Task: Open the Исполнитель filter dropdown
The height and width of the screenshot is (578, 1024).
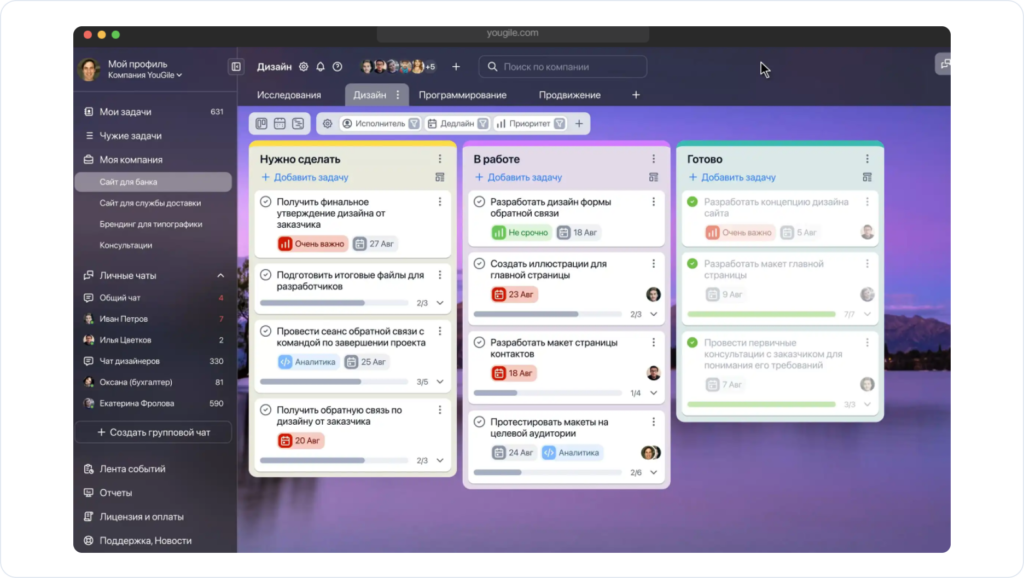Action: [381, 123]
